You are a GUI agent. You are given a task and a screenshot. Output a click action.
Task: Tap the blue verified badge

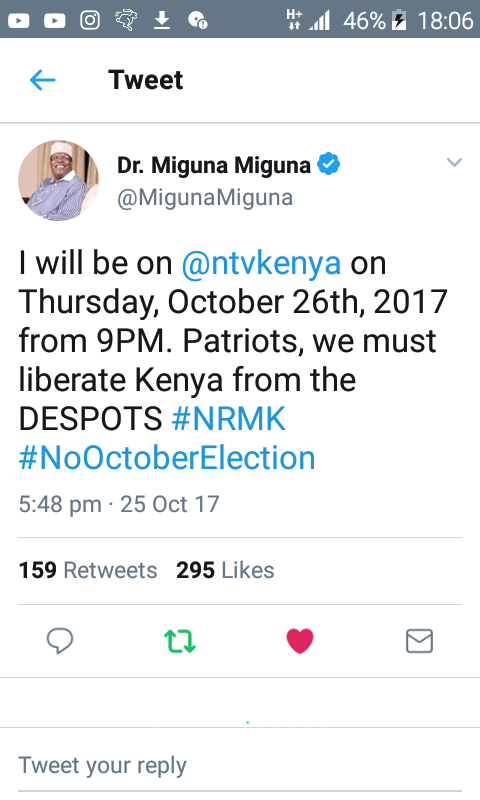[x=329, y=164]
